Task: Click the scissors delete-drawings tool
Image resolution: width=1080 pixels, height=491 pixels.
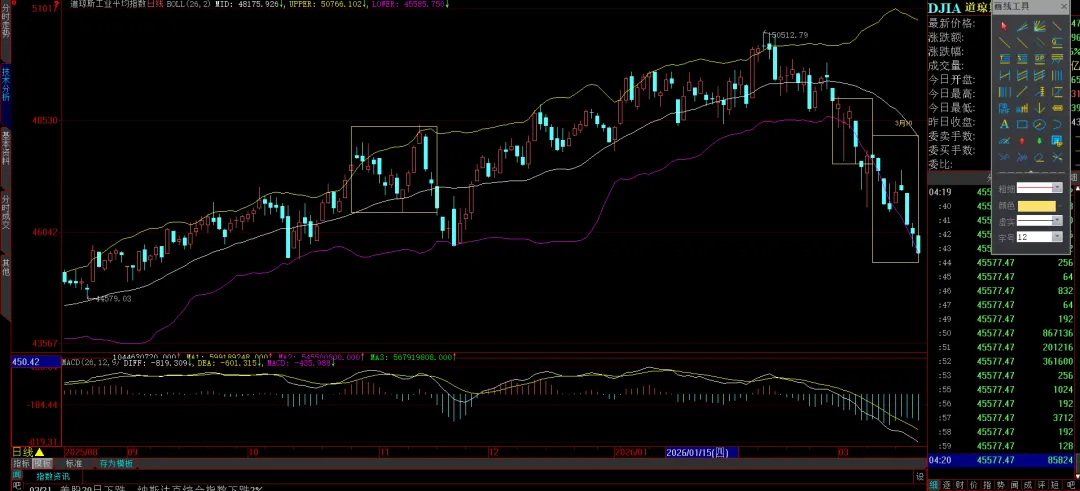Action: (x=1057, y=157)
